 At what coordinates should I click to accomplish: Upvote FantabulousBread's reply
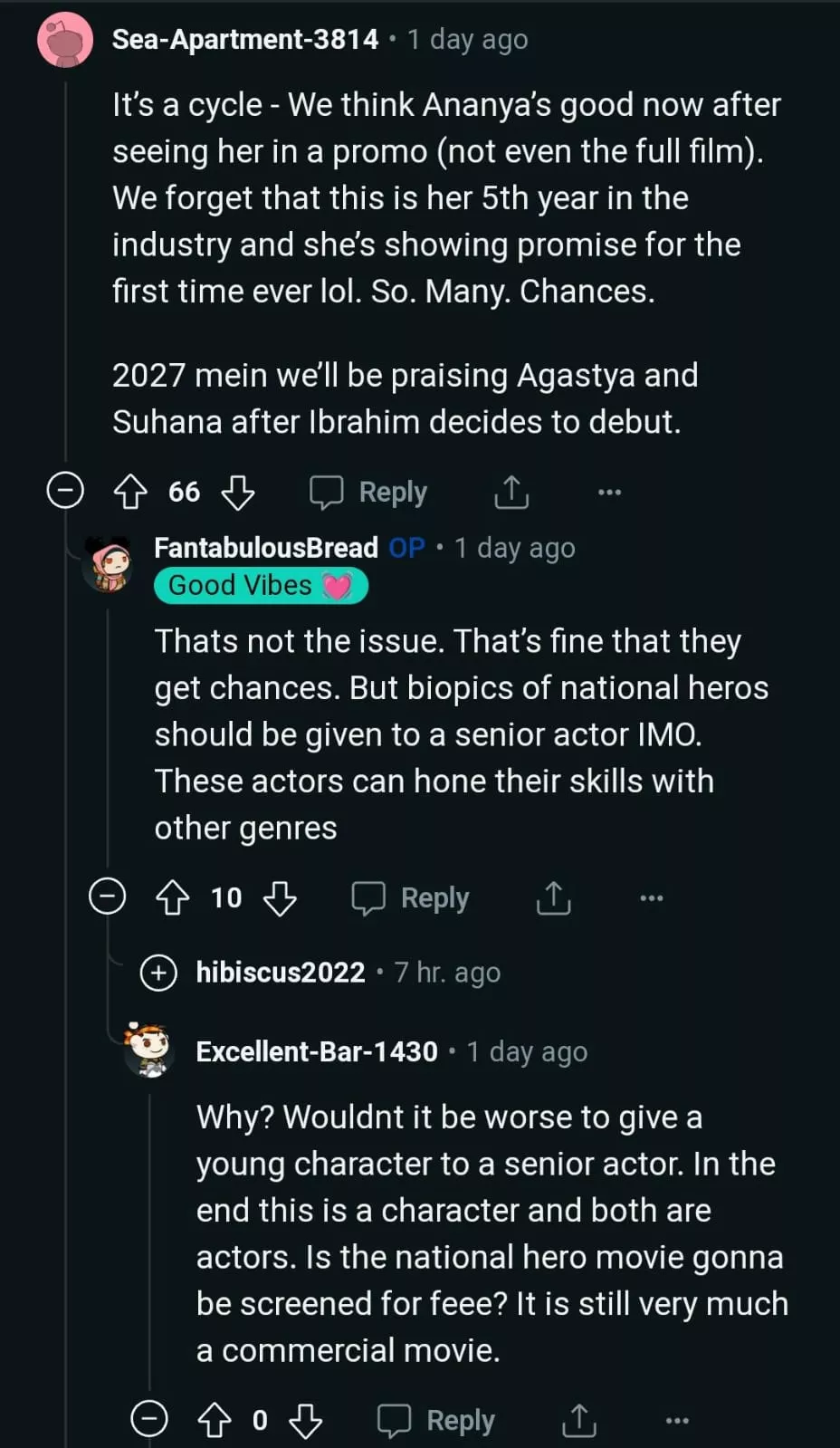[173, 897]
